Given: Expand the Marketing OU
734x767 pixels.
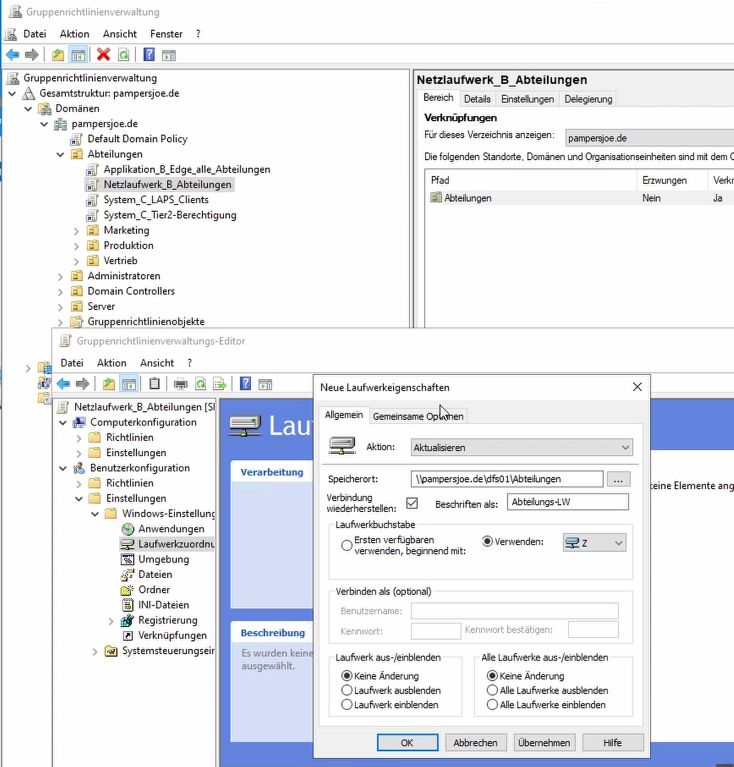Looking at the screenshot, I should coord(76,231).
